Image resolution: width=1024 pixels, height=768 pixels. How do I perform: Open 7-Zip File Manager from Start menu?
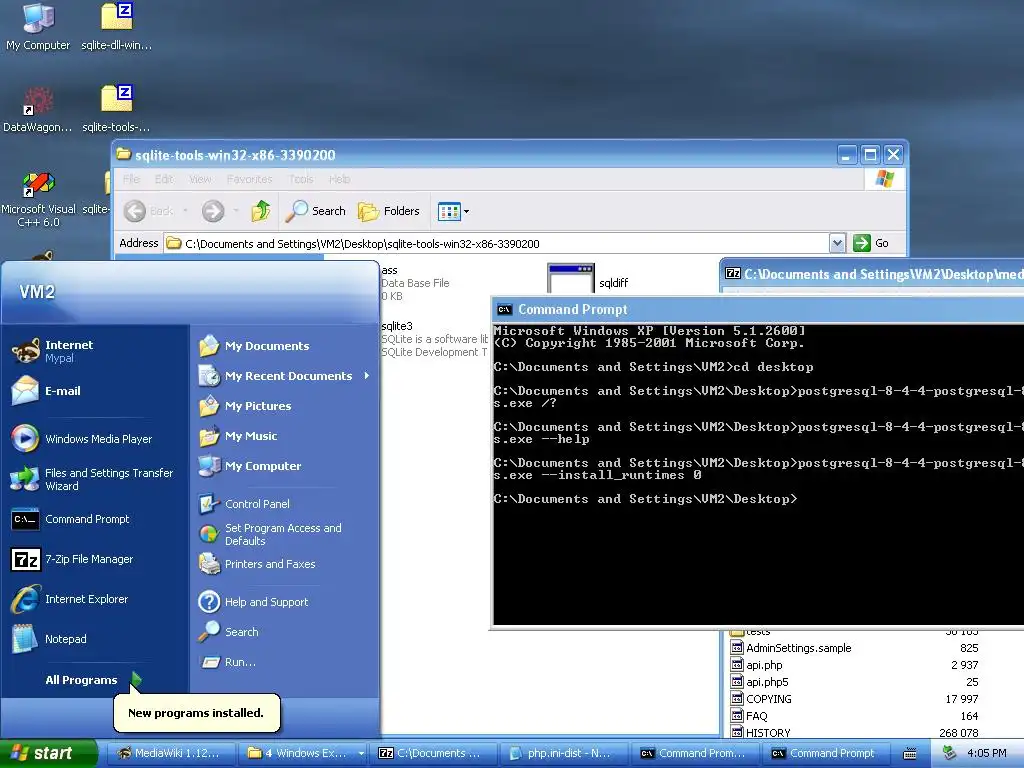pos(72,559)
